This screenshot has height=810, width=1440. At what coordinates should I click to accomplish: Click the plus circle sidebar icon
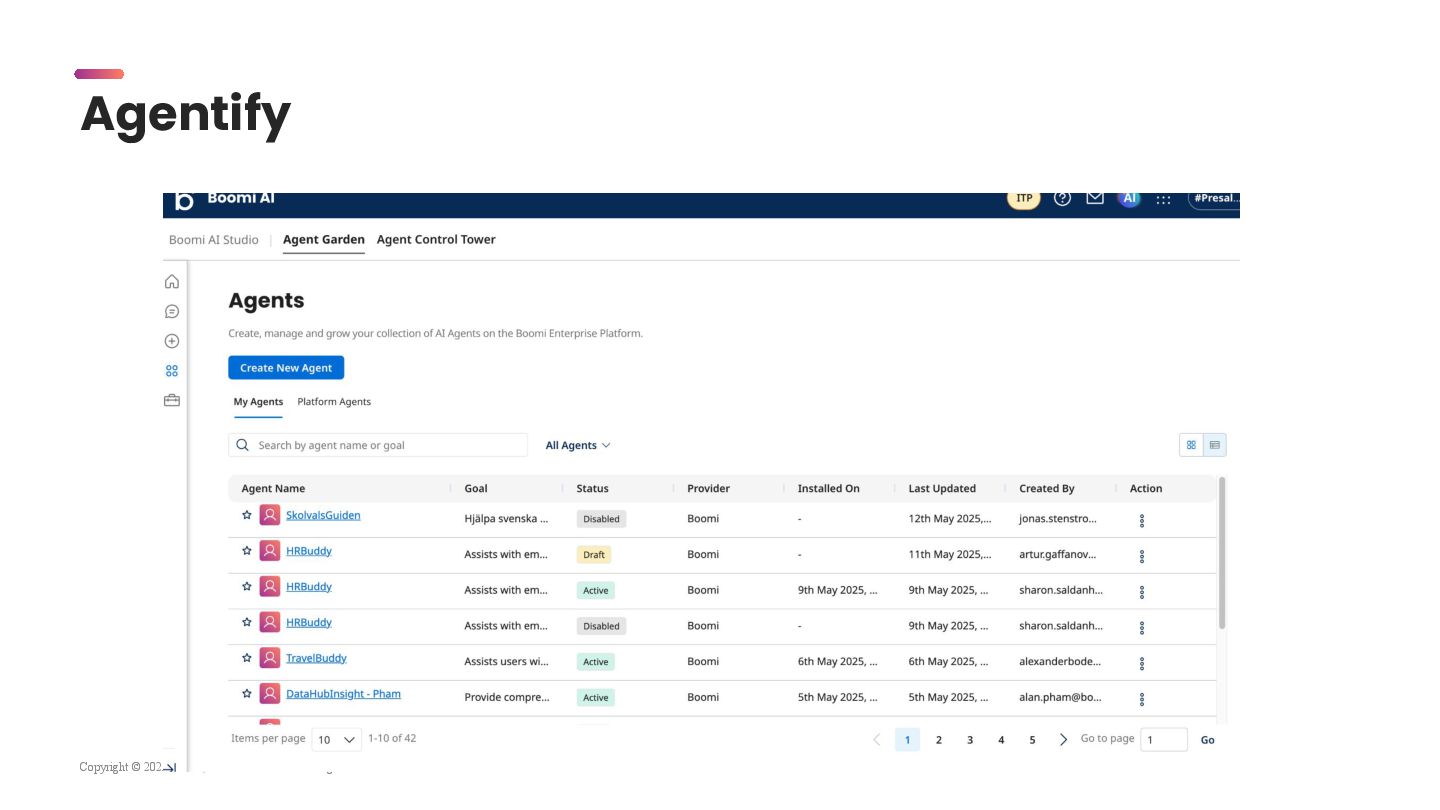[x=172, y=341]
